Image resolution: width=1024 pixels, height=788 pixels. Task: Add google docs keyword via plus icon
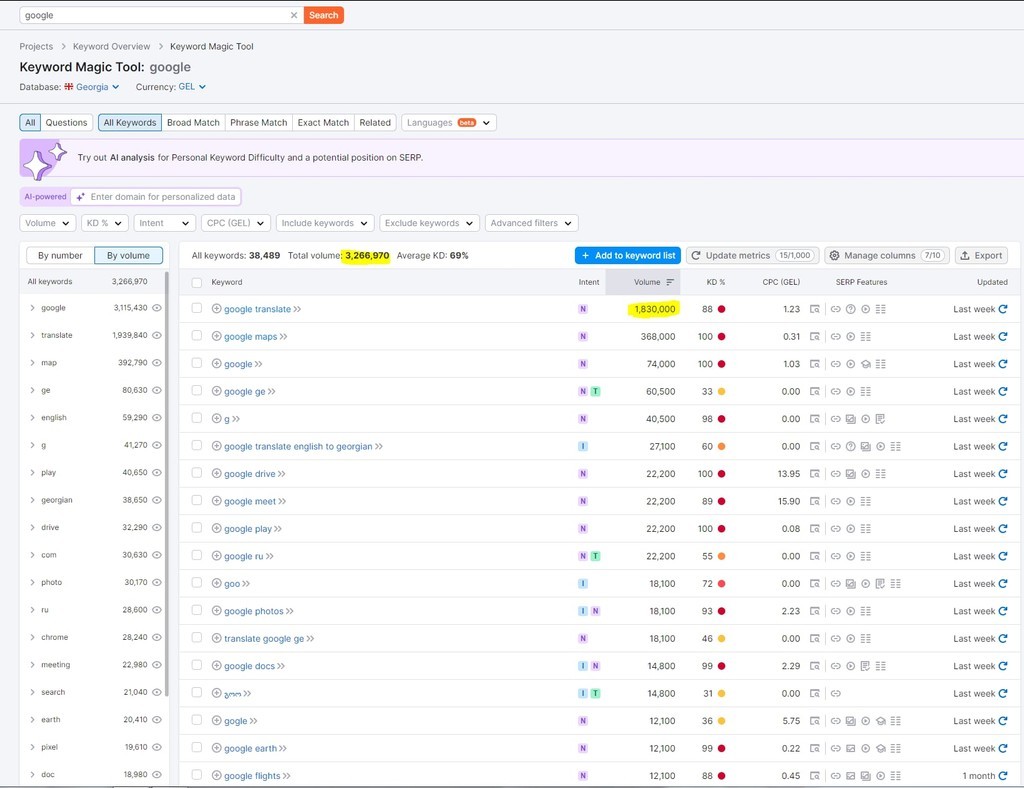tap(216, 666)
